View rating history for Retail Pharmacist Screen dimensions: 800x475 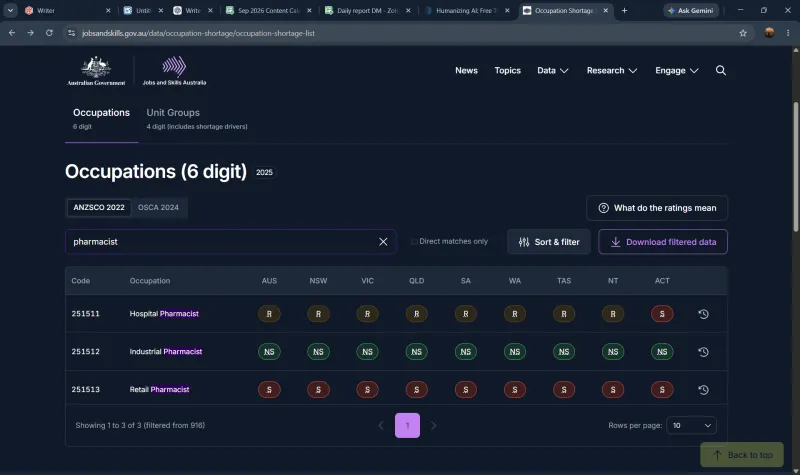tap(703, 390)
